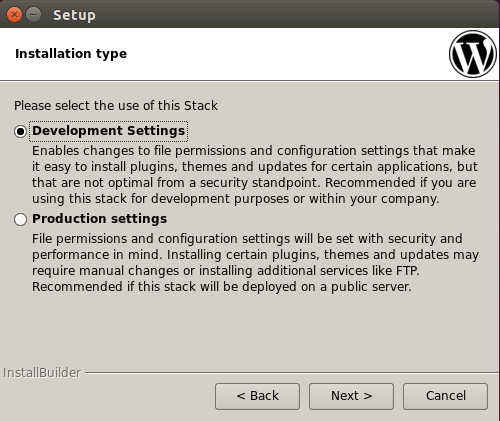Screen dimensions: 500x421
Task: Minimize the Setup window
Action: point(34,15)
